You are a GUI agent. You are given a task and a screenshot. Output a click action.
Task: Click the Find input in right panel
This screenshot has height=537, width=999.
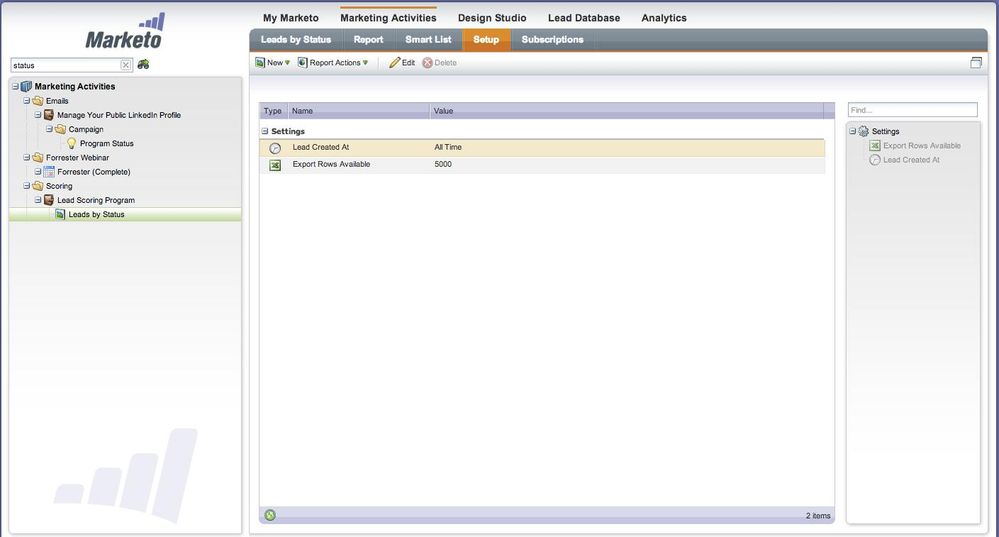pyautogui.click(x=912, y=110)
